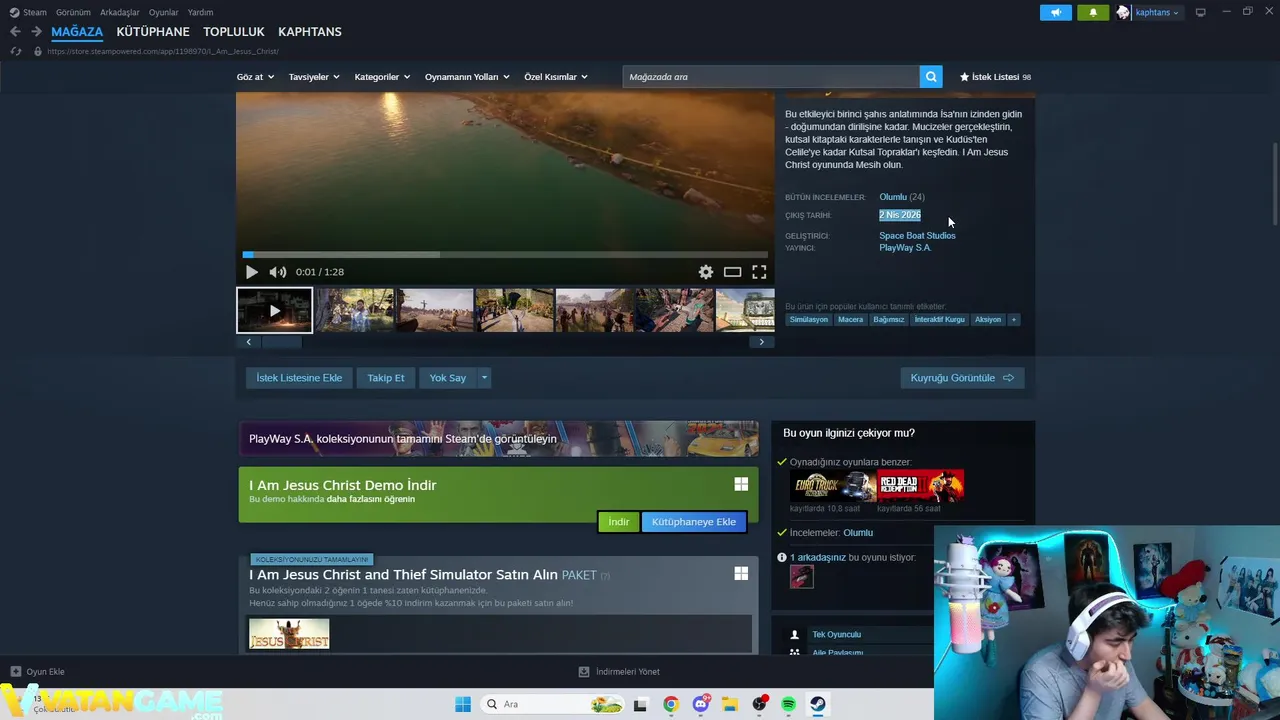Click Kütüphaneye Ekle button
This screenshot has width=1280, height=720.
coord(694,522)
